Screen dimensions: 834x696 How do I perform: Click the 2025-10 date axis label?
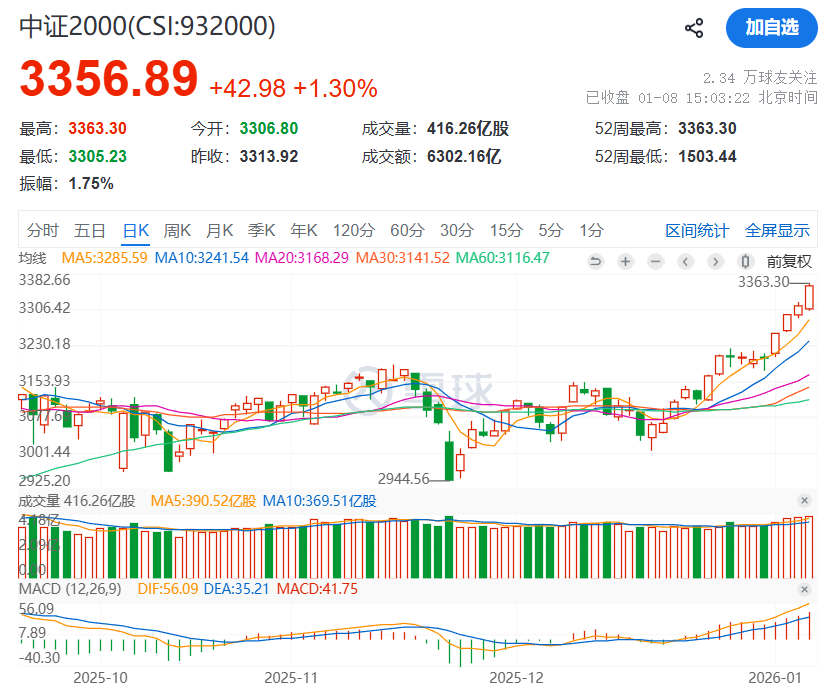[101, 678]
